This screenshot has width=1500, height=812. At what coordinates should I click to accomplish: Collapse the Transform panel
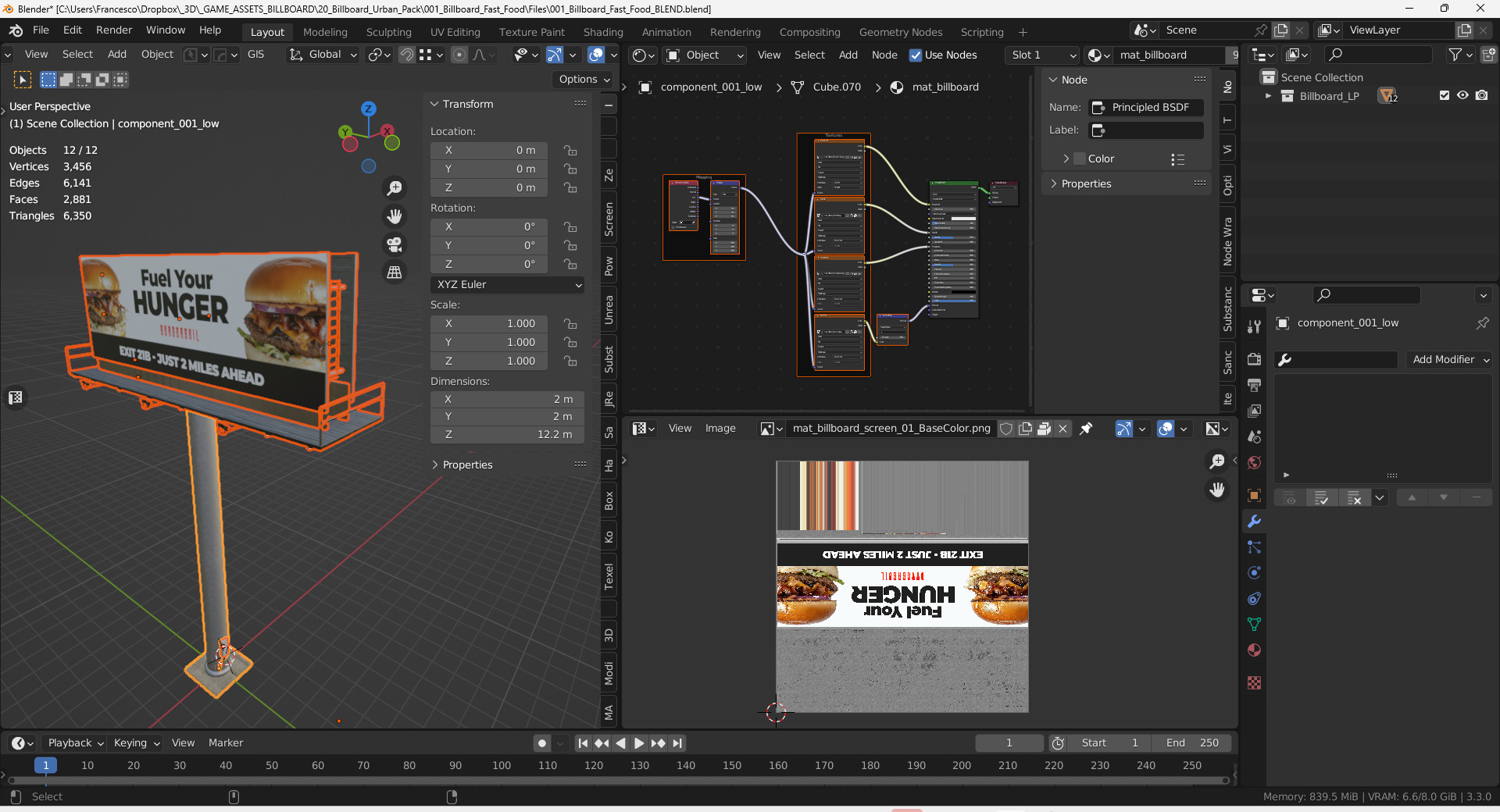click(435, 104)
